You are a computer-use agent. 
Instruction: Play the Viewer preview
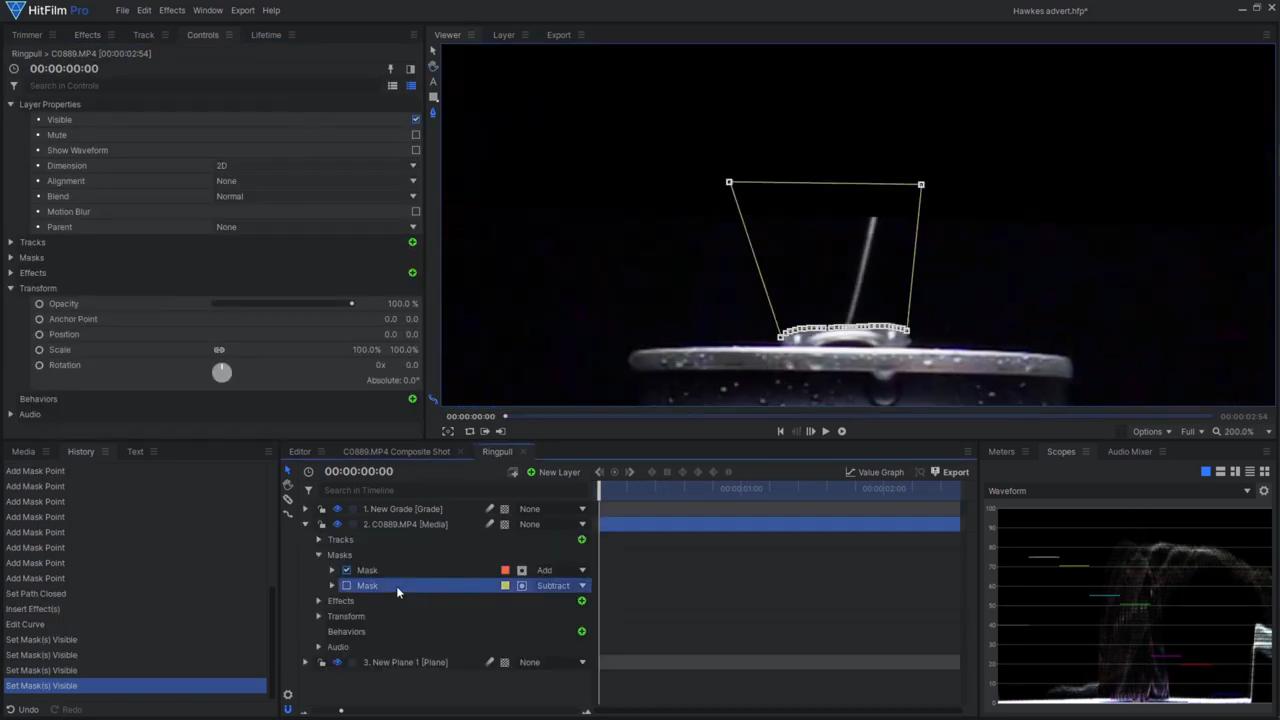(x=825, y=432)
